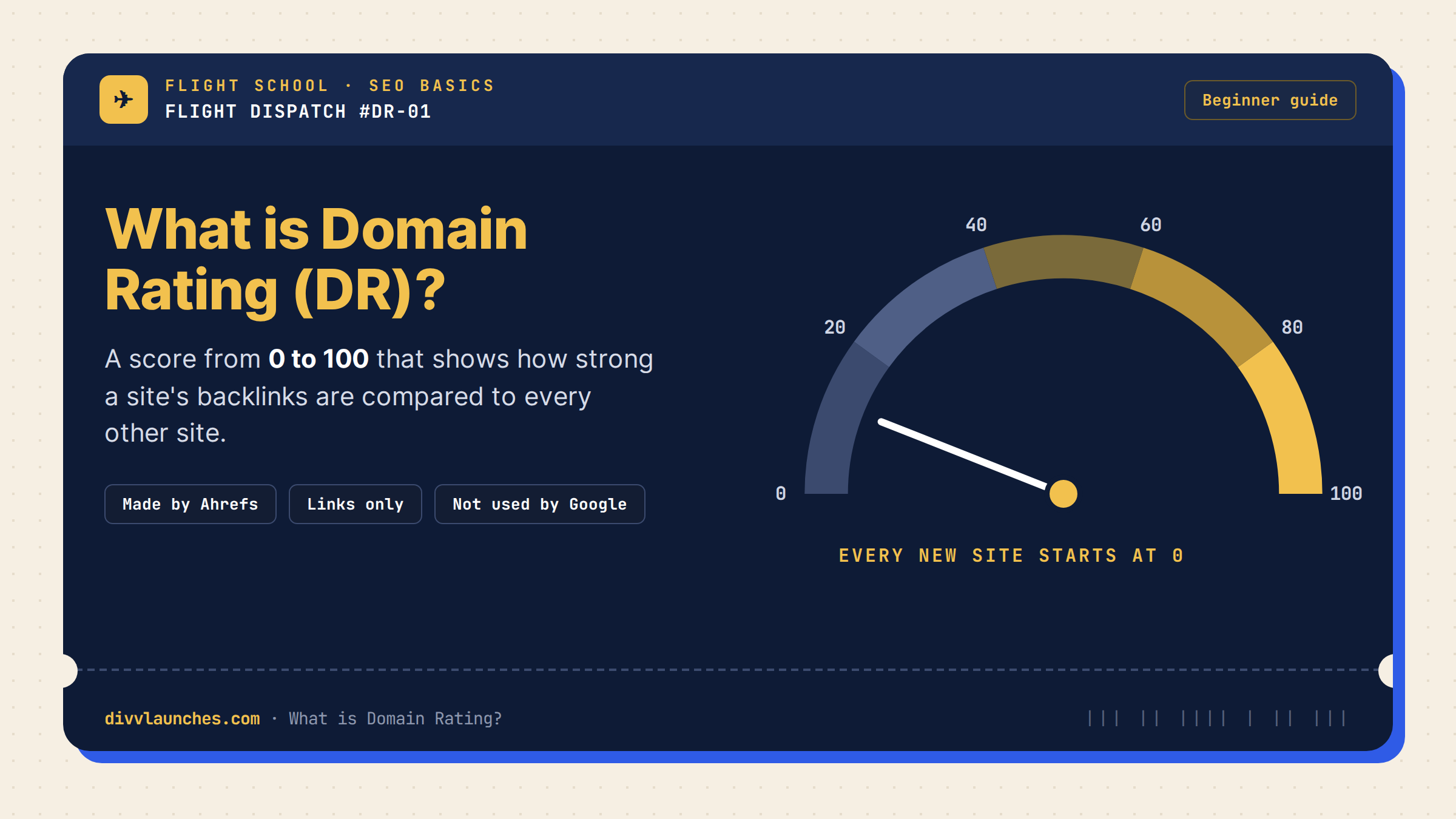
Task: Click the gauge label "40"
Action: tap(976, 225)
